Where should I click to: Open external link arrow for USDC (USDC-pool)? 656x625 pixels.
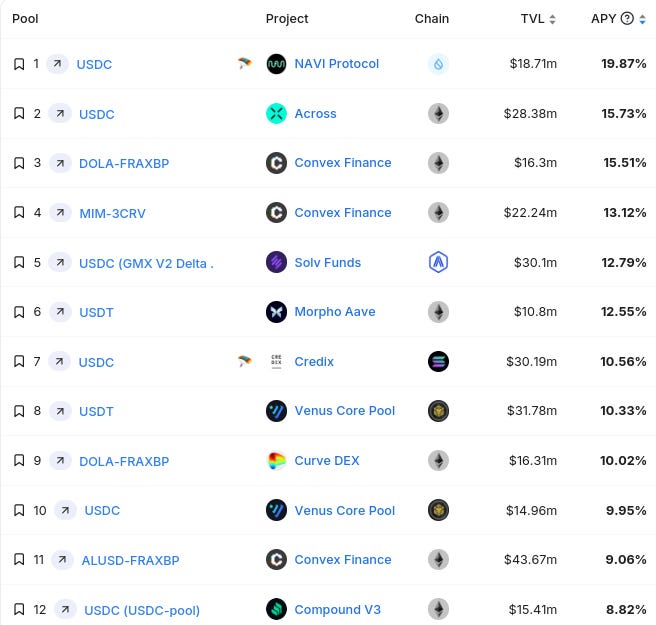[x=65, y=610]
